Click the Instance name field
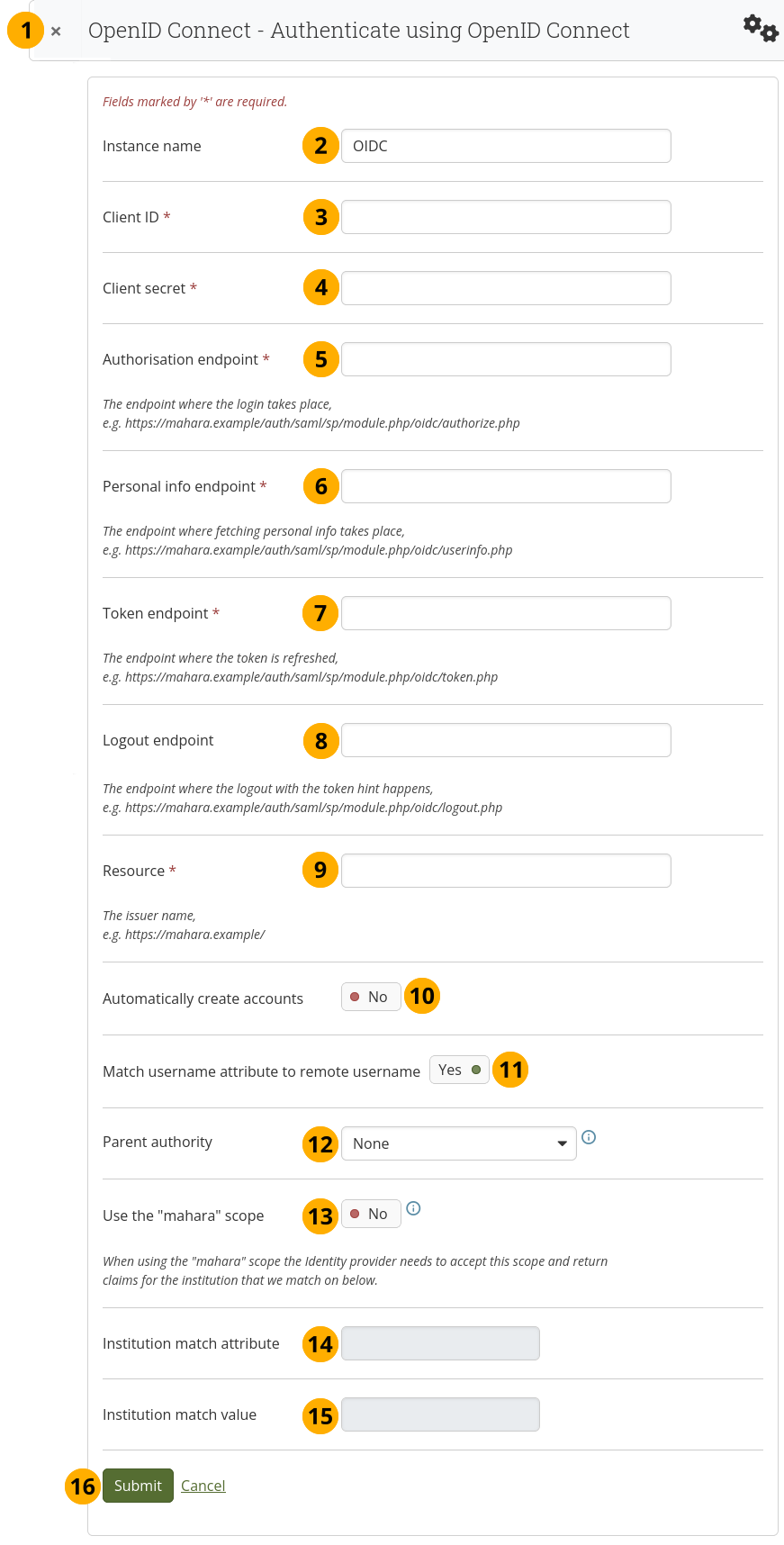784x1545 pixels. [506, 146]
